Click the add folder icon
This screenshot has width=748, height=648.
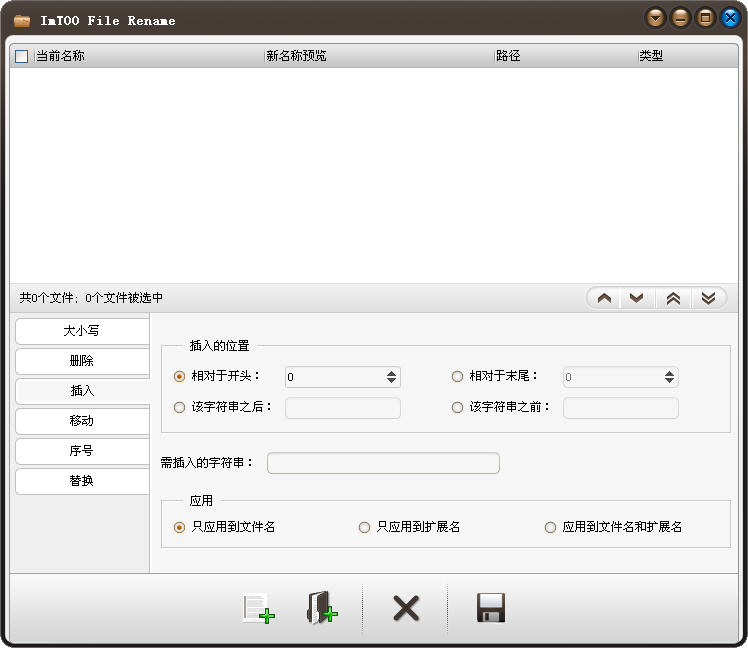point(322,607)
